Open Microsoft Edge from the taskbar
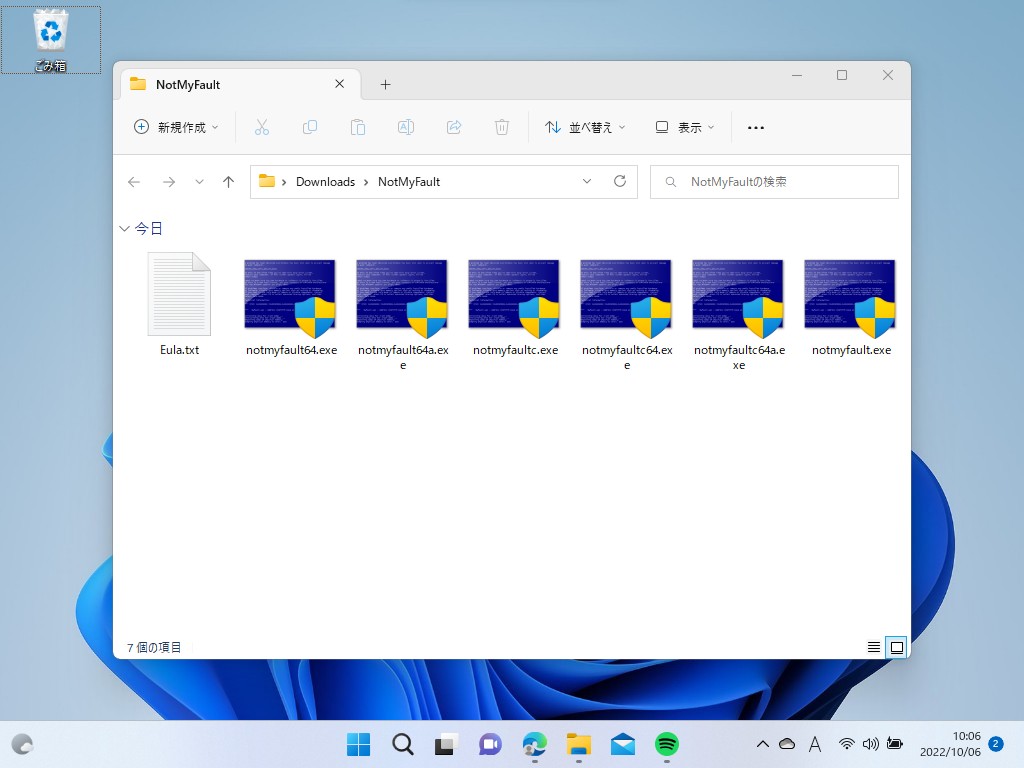The width and height of the screenshot is (1024, 768). tap(534, 744)
